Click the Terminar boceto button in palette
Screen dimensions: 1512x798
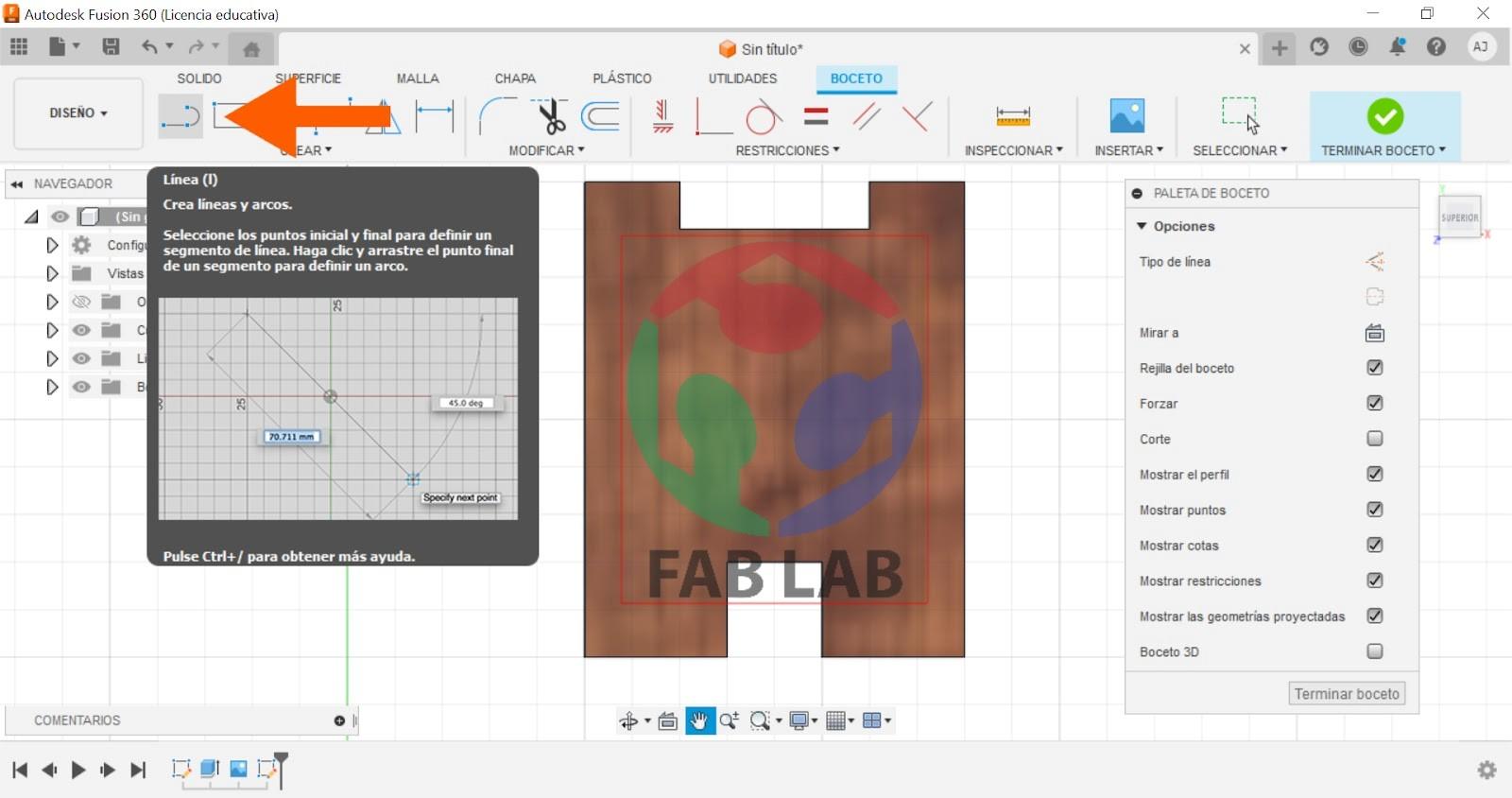tap(1347, 694)
